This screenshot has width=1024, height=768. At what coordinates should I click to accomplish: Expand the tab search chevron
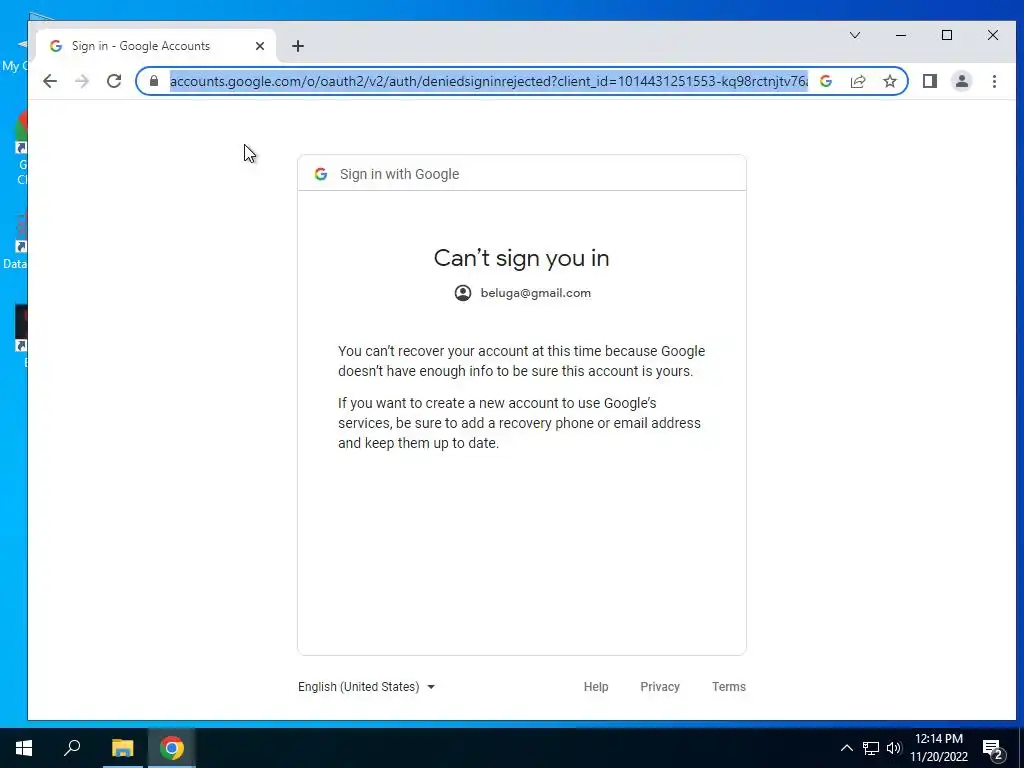(x=855, y=35)
